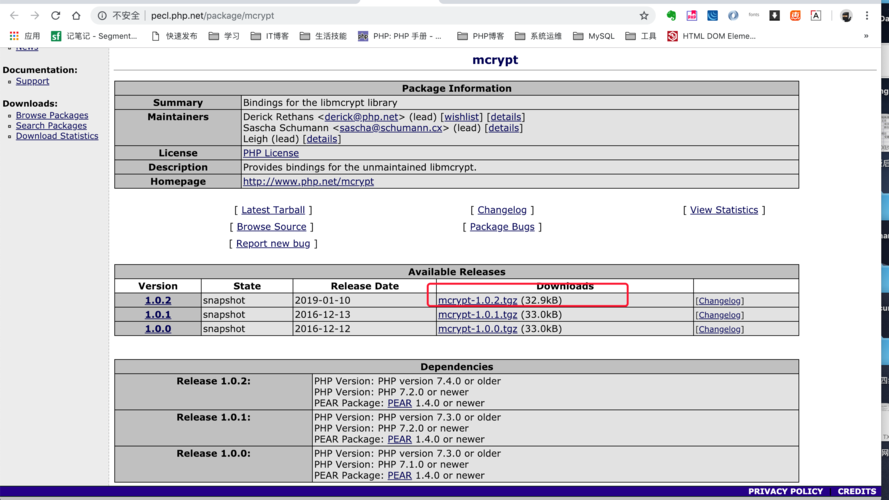Open the Changelog for release 1.0.1
This screenshot has width=889, height=500.
(719, 315)
